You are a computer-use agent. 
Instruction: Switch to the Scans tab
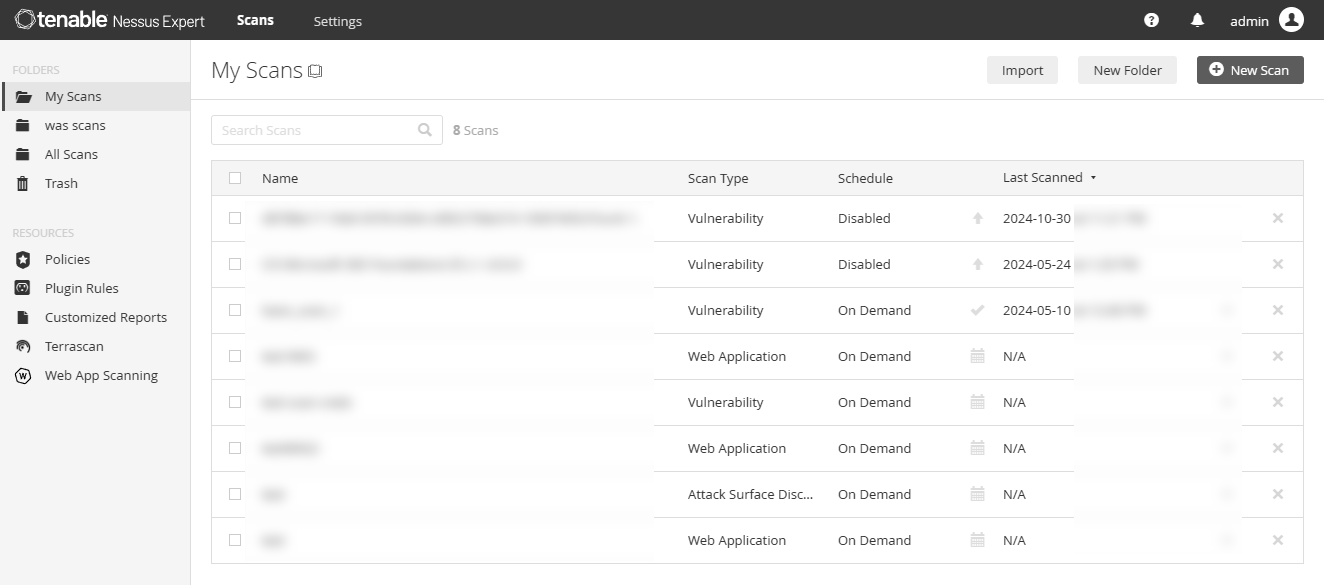255,20
